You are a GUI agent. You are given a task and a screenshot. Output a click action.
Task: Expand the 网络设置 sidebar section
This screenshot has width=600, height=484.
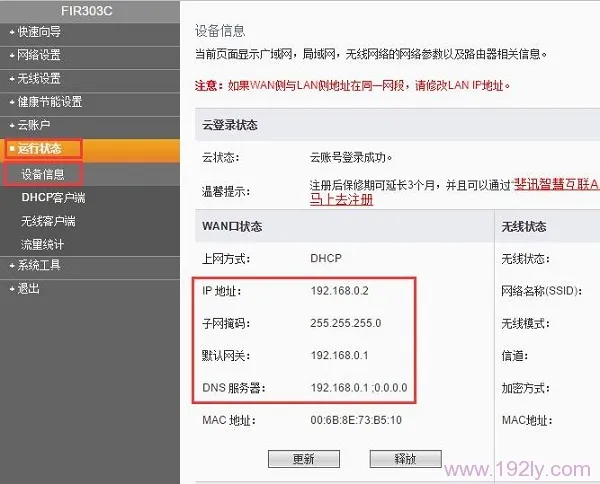point(40,55)
